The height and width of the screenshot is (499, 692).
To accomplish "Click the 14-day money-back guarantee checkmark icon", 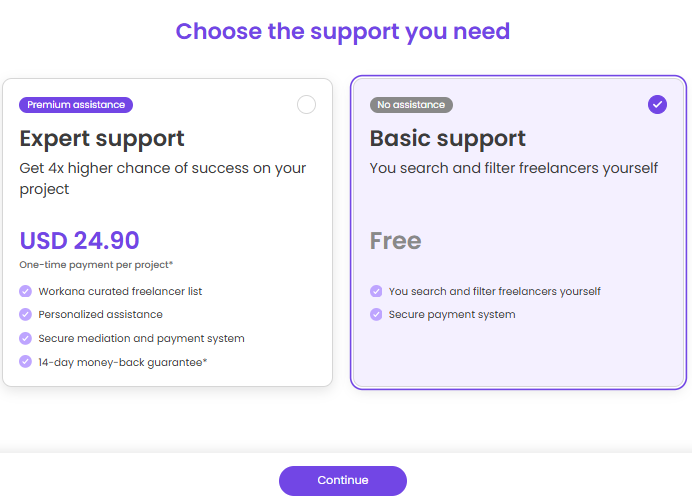I will click(x=26, y=362).
